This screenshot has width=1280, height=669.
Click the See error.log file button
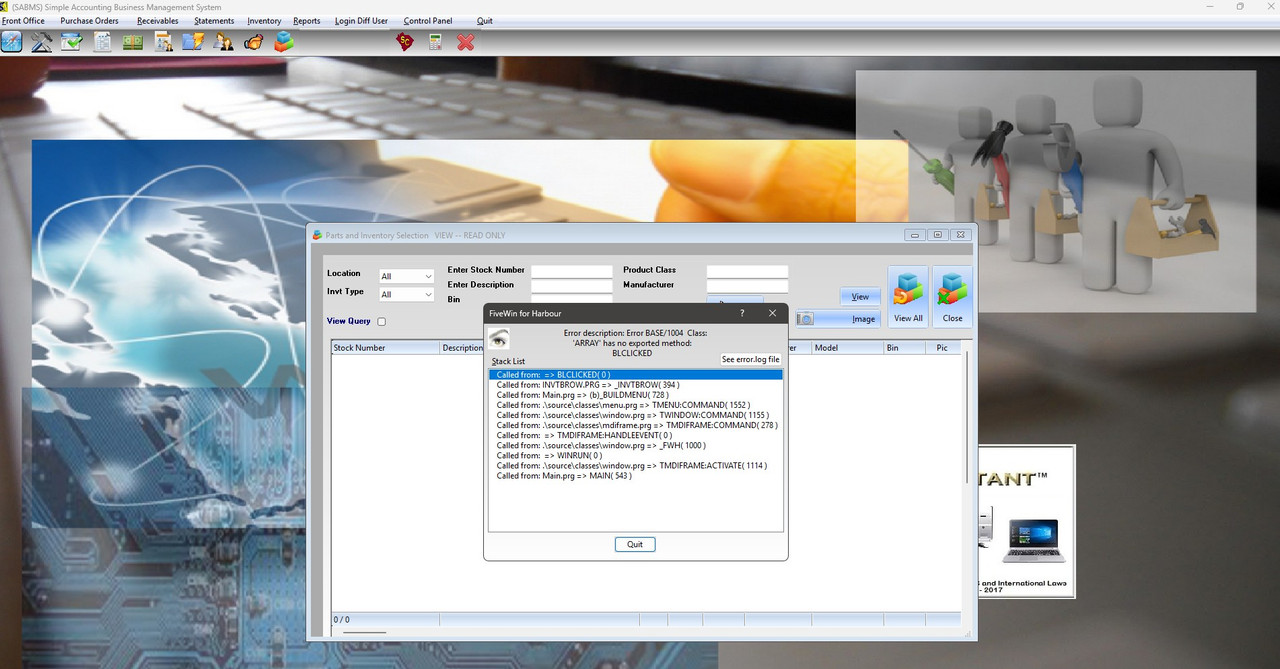[751, 359]
